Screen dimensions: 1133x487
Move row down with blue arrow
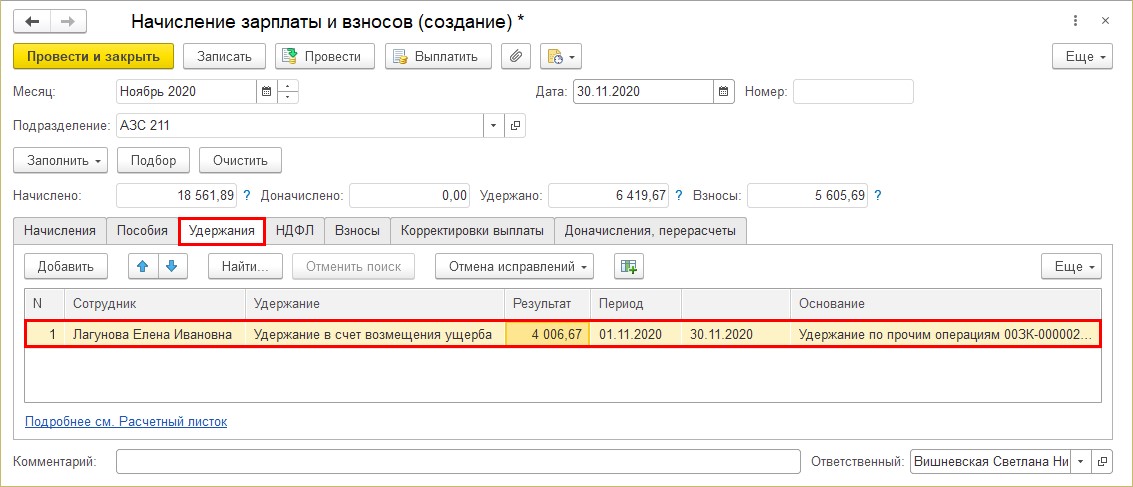coord(171,266)
